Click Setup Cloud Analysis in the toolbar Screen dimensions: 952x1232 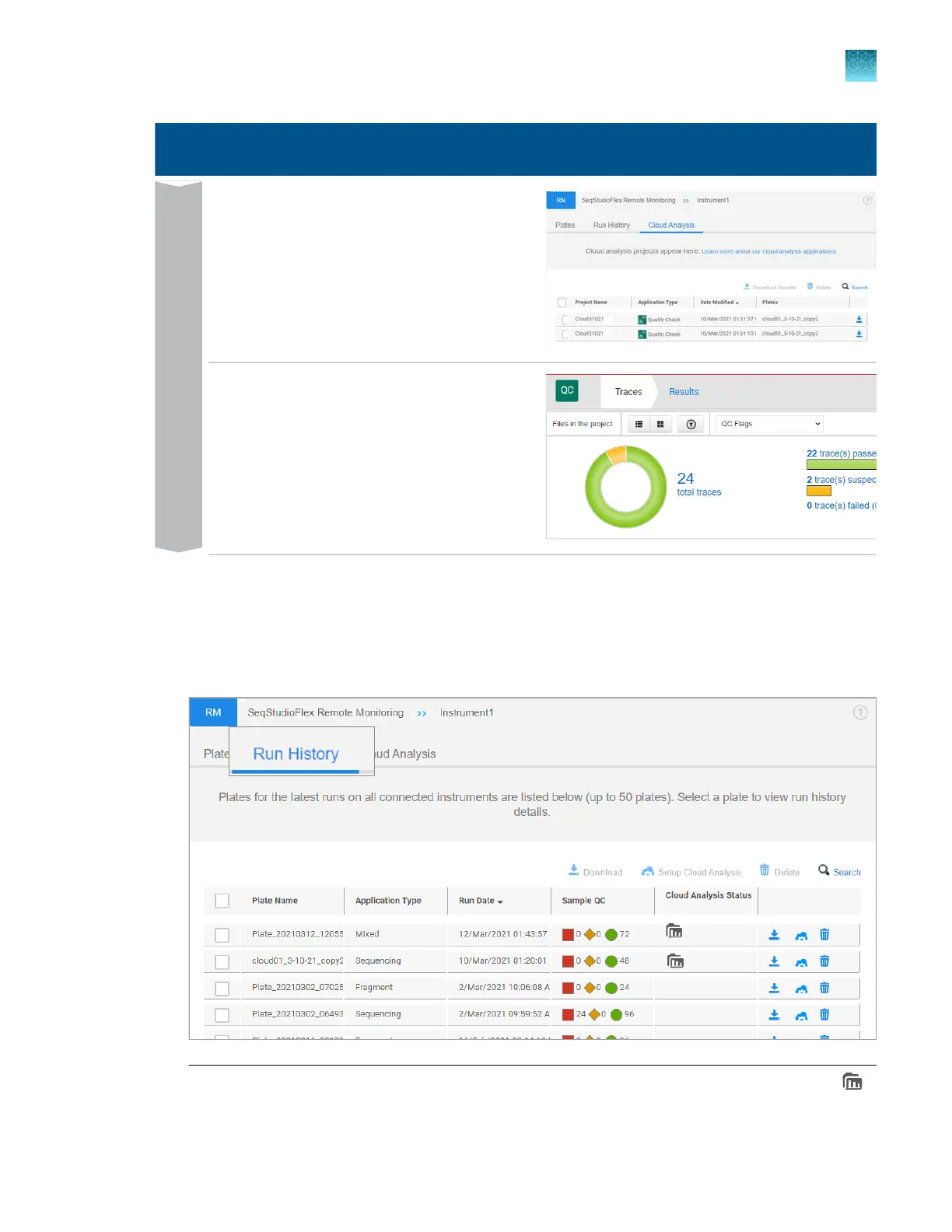coord(691,871)
